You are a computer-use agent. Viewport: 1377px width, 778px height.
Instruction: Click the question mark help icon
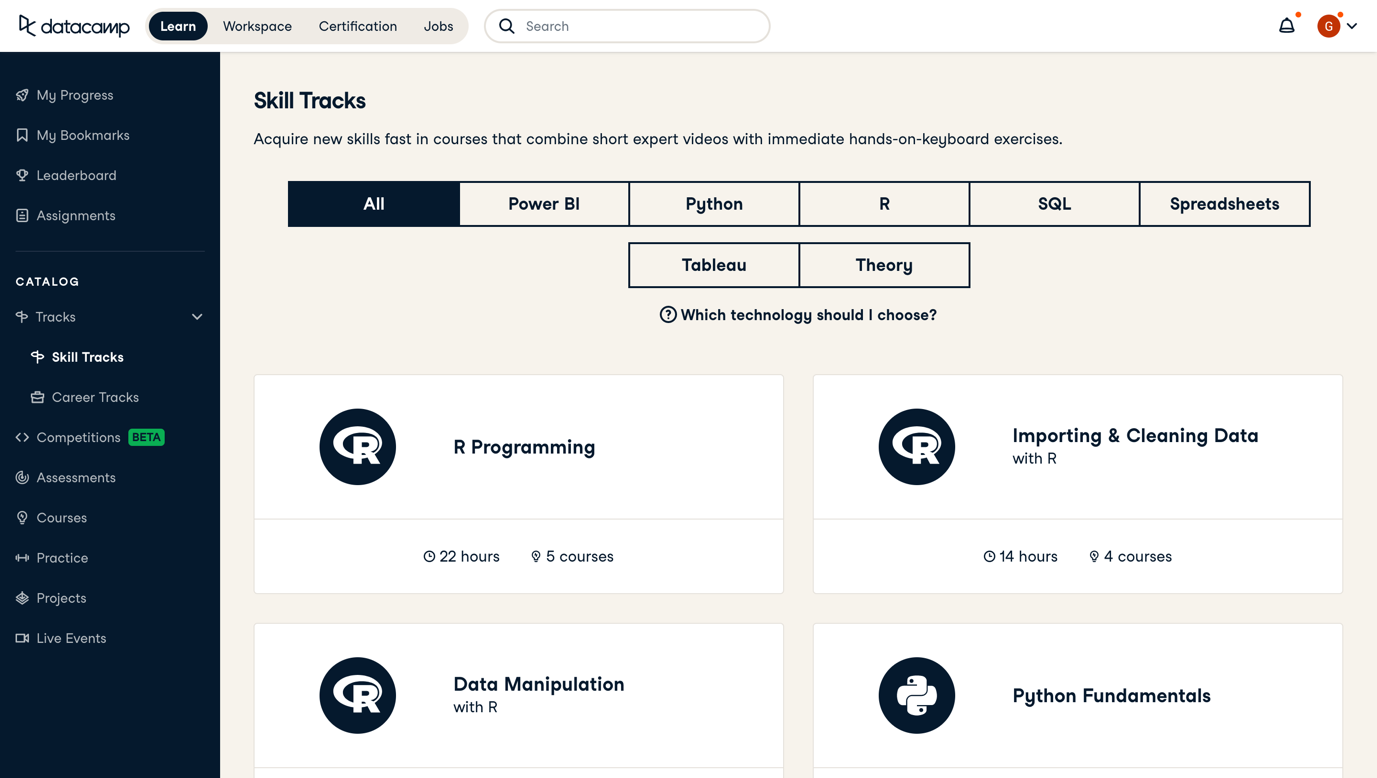click(668, 315)
